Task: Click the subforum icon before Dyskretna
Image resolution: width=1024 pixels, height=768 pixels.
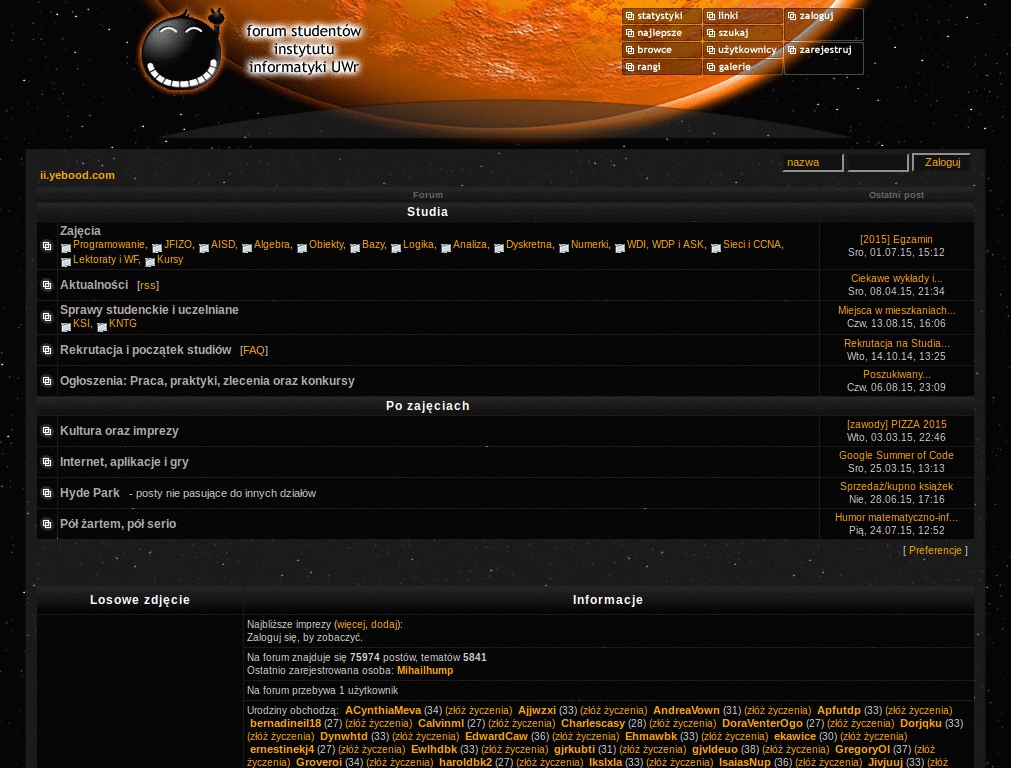Action: pyautogui.click(x=499, y=248)
